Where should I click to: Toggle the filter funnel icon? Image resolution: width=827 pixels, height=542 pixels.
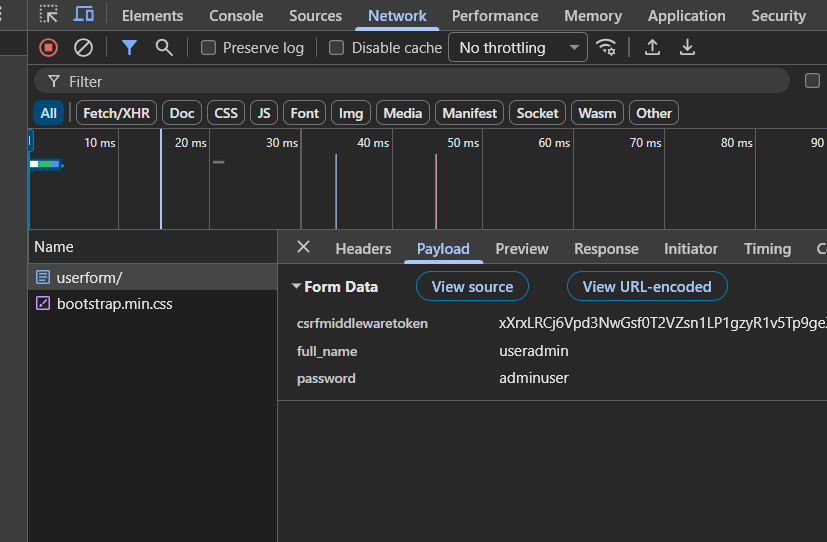[x=129, y=48]
